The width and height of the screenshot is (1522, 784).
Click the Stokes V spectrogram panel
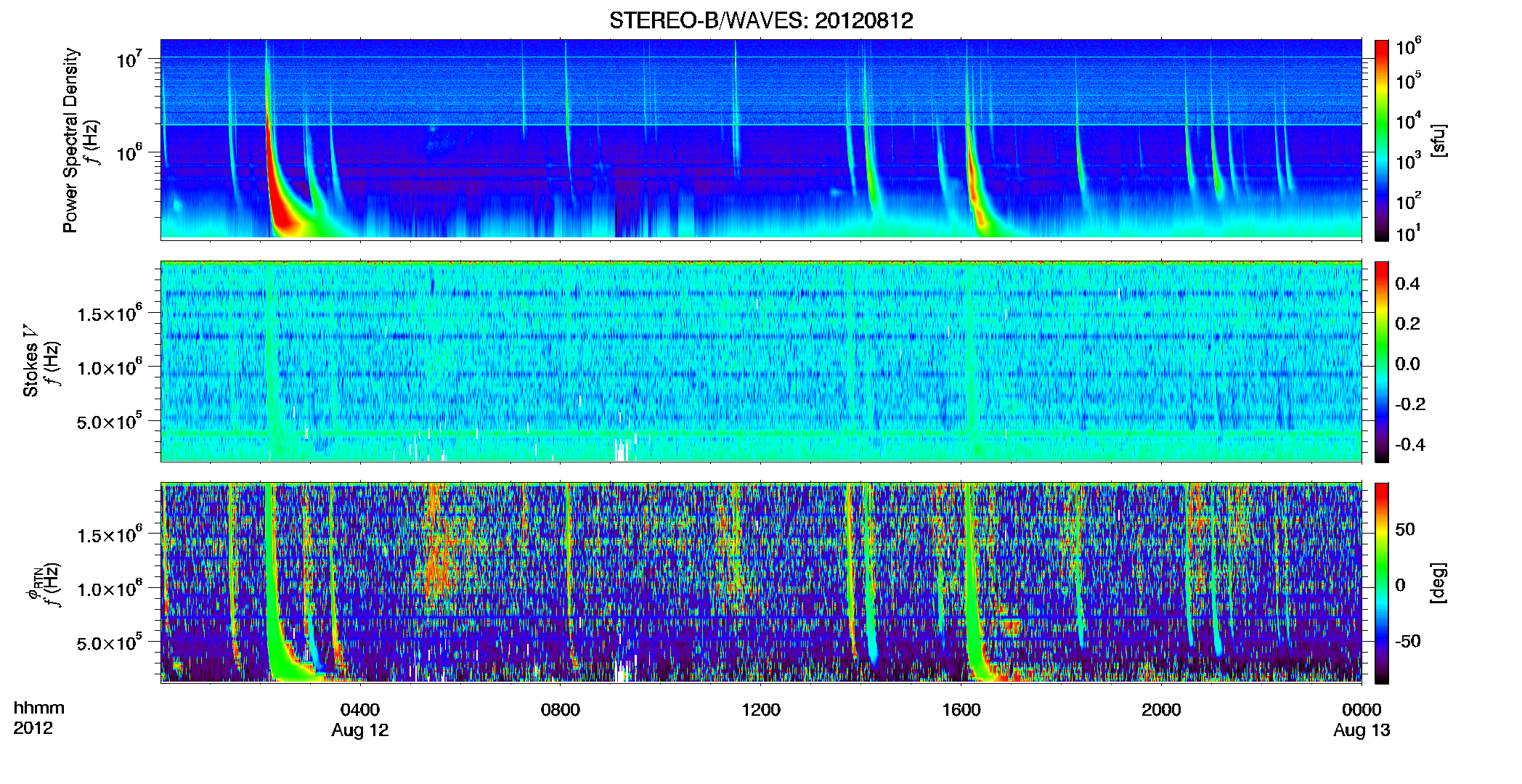pyautogui.click(x=761, y=361)
